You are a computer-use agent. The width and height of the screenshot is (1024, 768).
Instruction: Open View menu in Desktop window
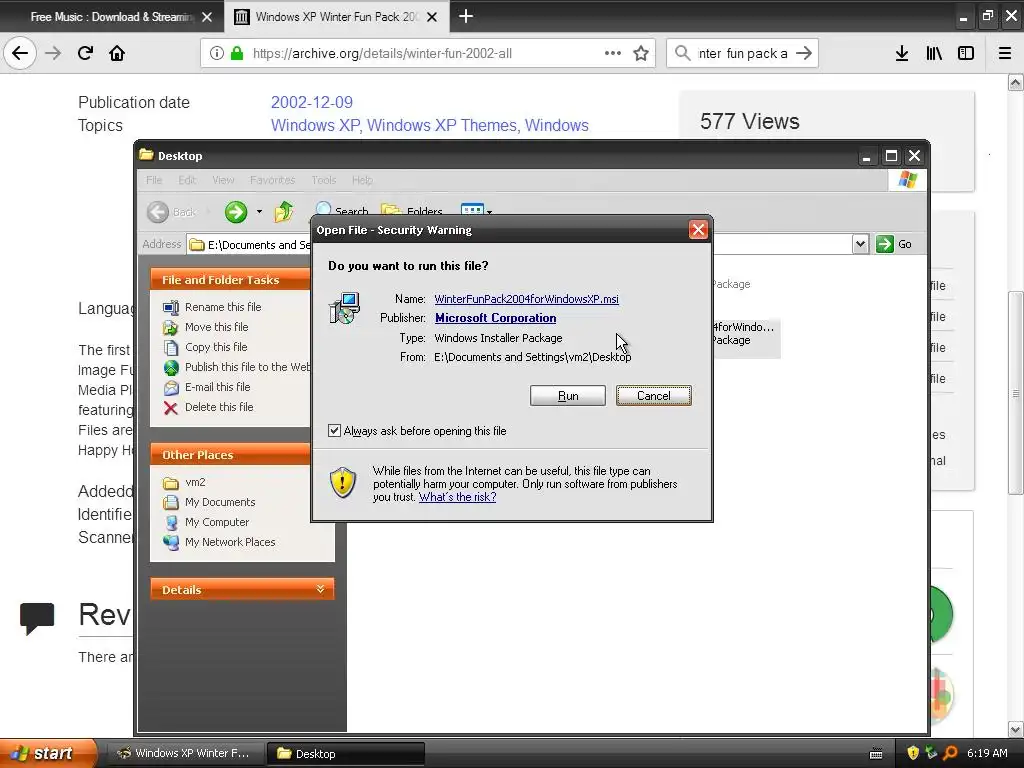point(223,180)
